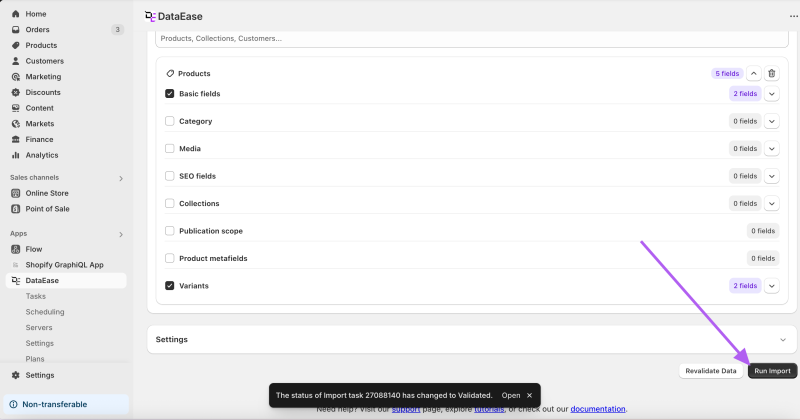800x420 pixels.
Task: Click the Non-transferable info icon
Action: 13,404
